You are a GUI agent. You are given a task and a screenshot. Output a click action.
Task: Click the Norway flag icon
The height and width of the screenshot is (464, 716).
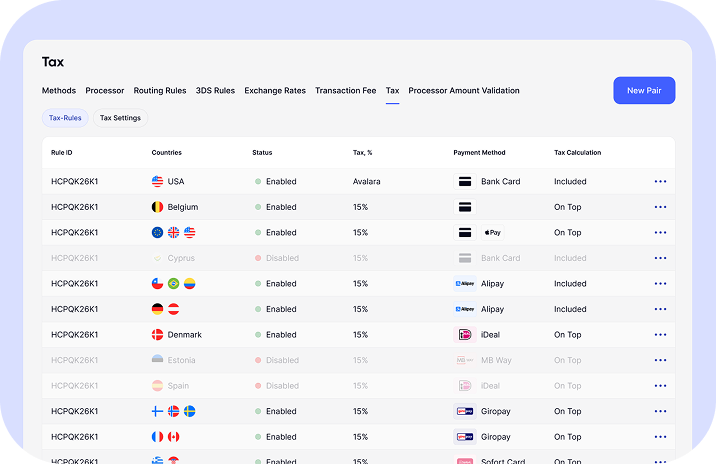(x=174, y=411)
